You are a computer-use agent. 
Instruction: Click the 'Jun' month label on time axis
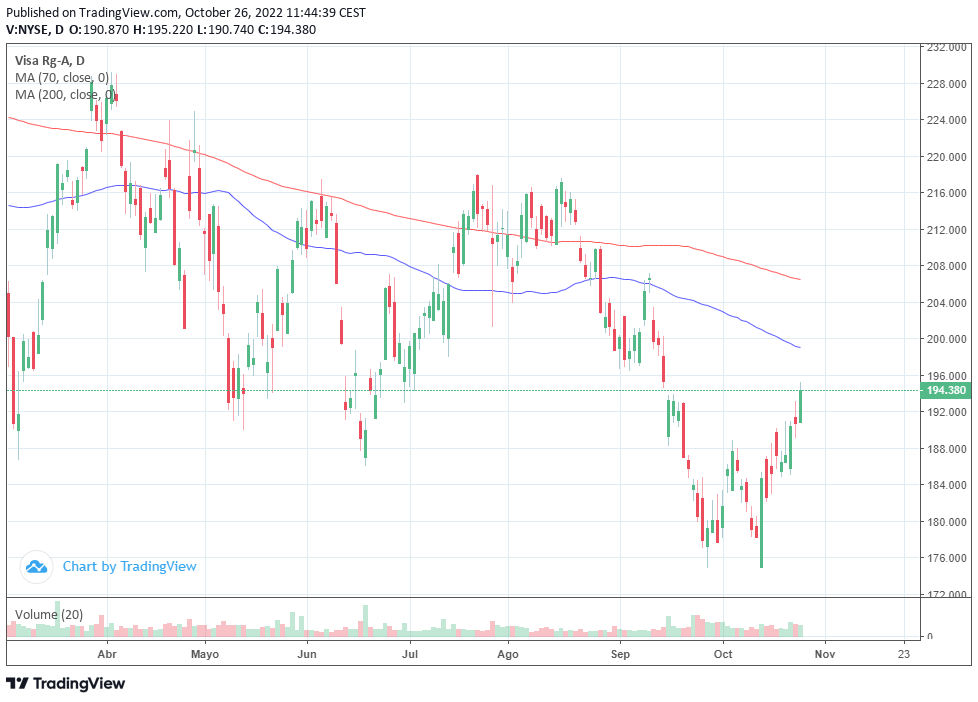pyautogui.click(x=307, y=654)
